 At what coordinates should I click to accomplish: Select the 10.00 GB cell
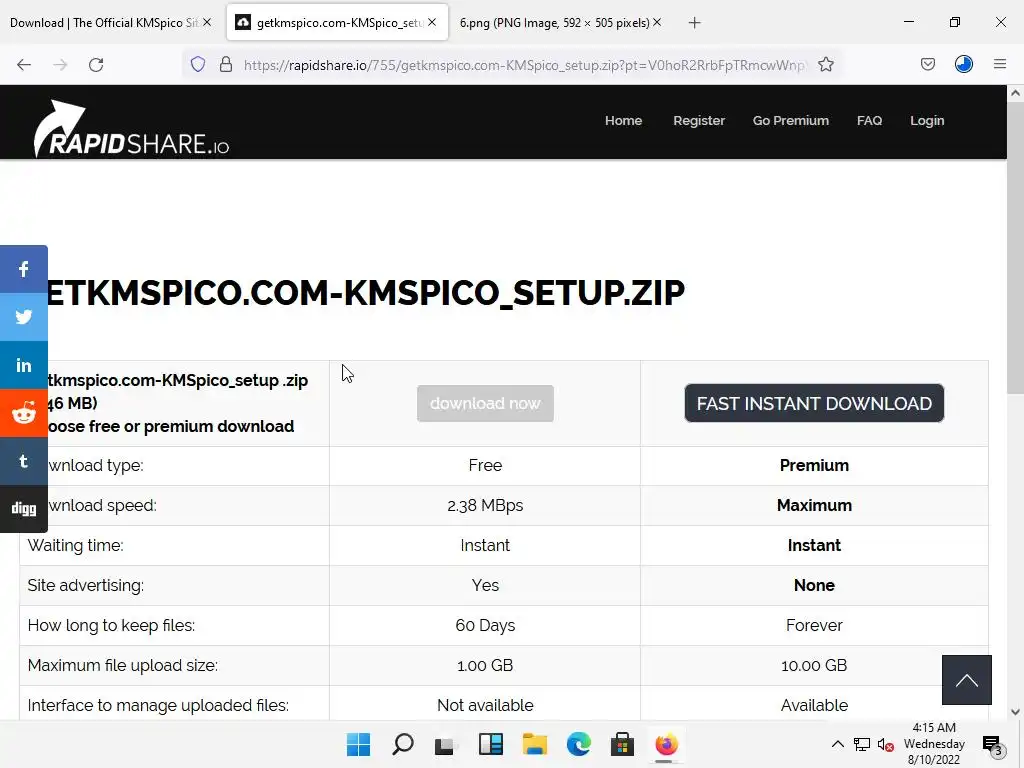pos(814,665)
